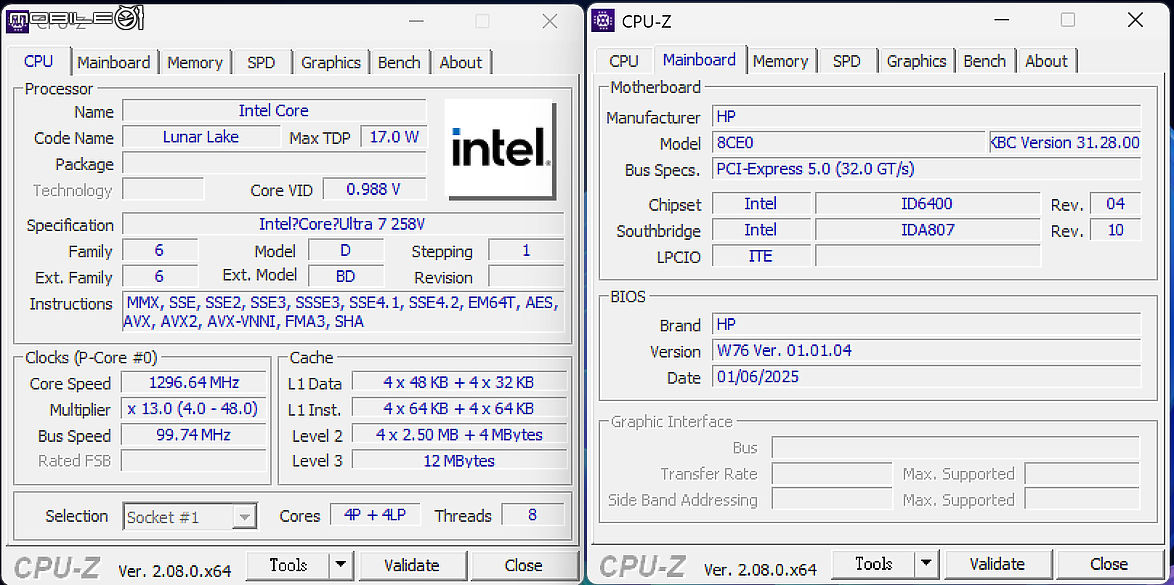Click the Instructions list text

pyautogui.click(x=343, y=312)
